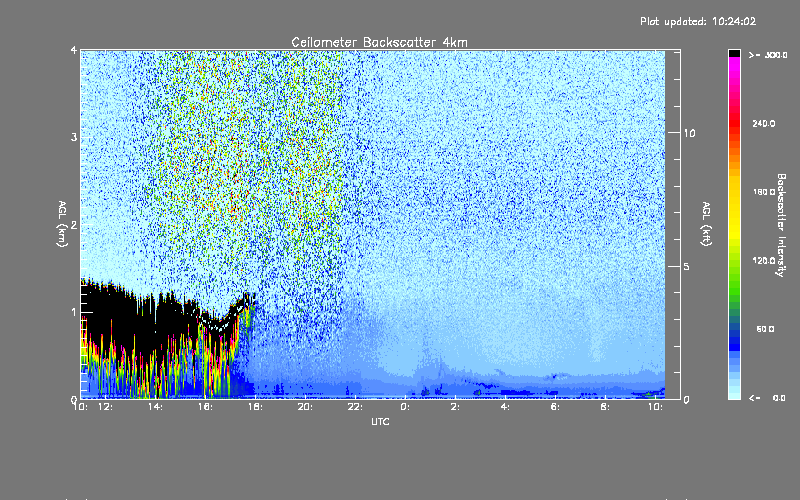Click the 3 tick on the AGL (km) axis
Image resolution: width=800 pixels, height=500 pixels.
click(74, 137)
